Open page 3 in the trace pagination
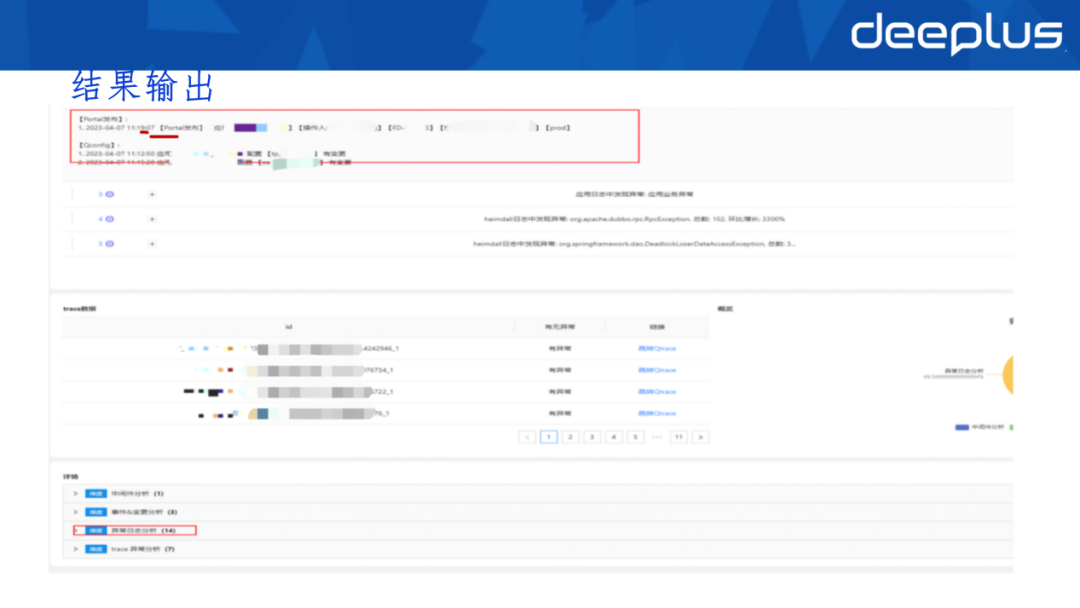Viewport: 1080px width, 608px height. (592, 437)
